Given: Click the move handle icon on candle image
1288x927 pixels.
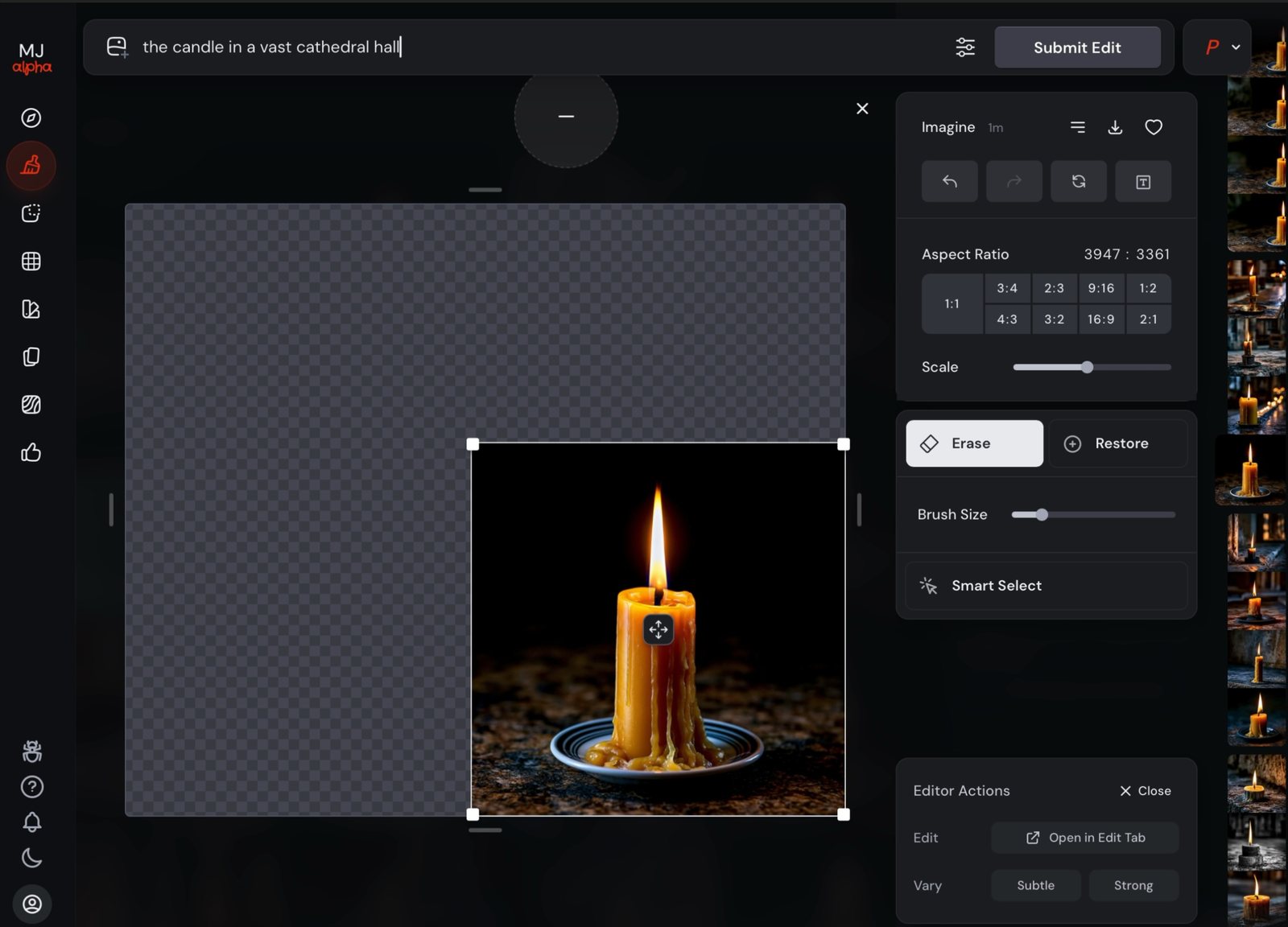Looking at the screenshot, I should (658, 629).
